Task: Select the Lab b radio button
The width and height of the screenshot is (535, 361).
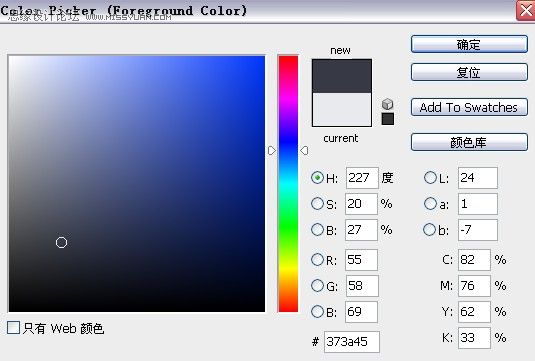Action: click(429, 230)
